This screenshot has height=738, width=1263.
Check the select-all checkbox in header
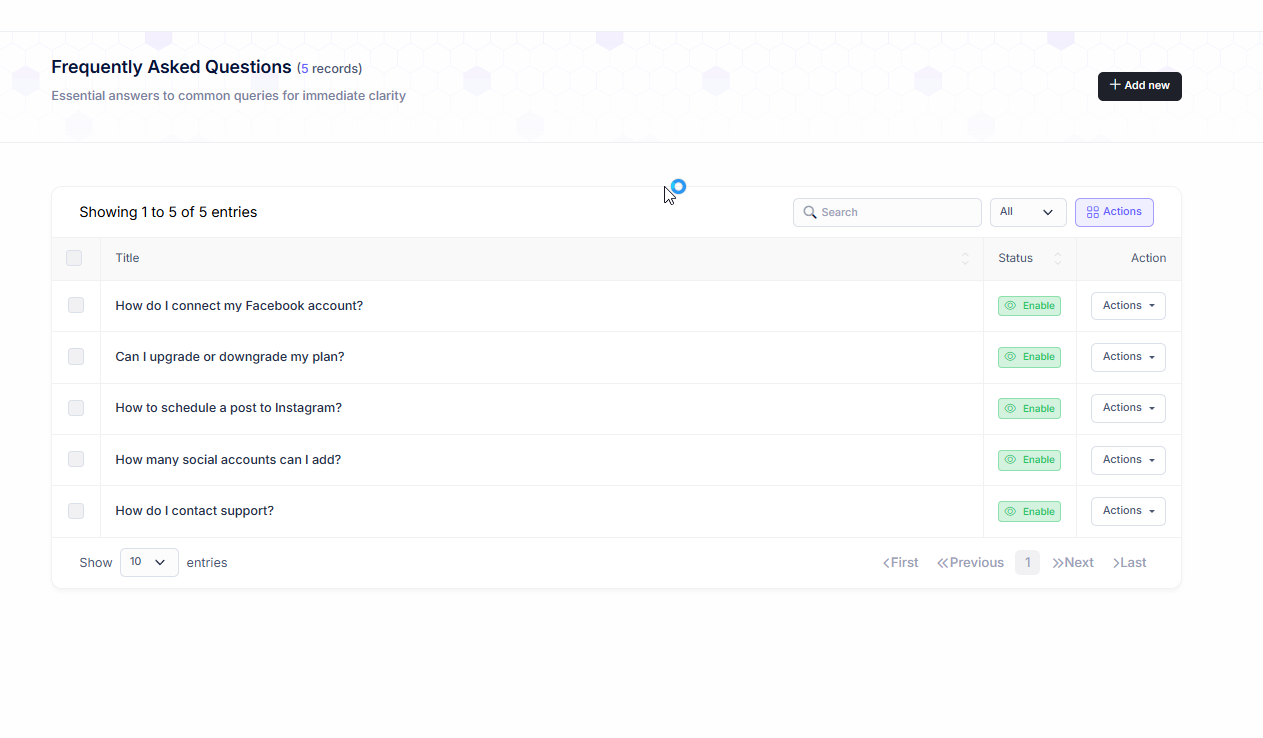point(74,258)
